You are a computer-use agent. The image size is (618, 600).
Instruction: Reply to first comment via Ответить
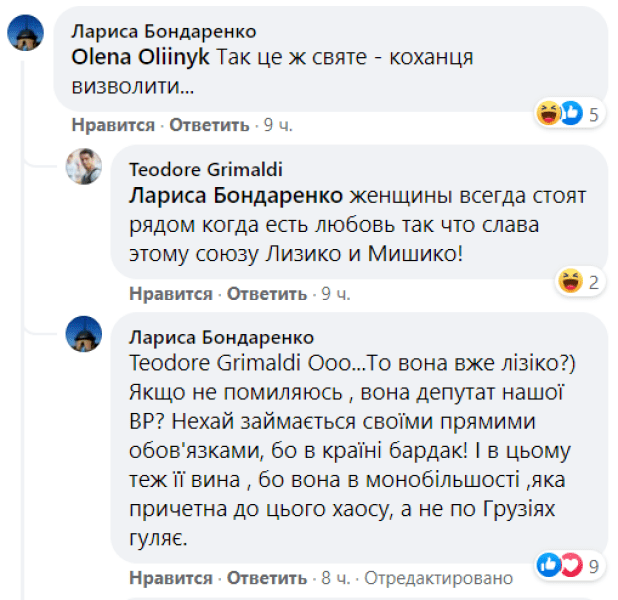208,125
